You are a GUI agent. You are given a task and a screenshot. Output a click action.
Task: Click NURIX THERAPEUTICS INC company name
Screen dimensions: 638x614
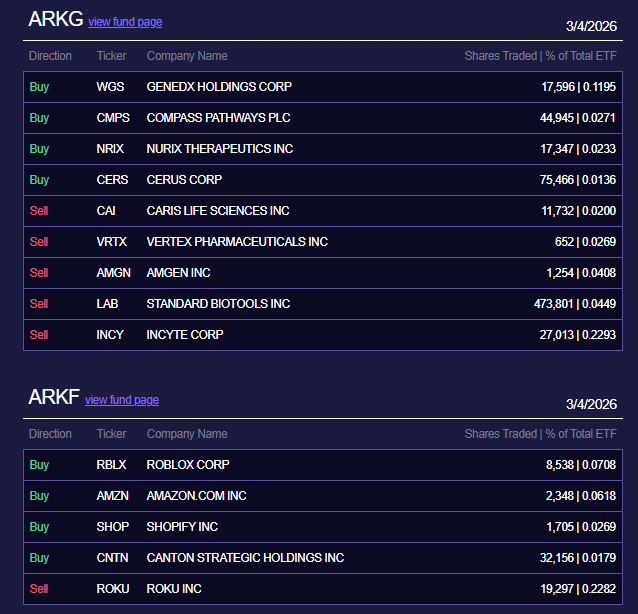point(220,149)
